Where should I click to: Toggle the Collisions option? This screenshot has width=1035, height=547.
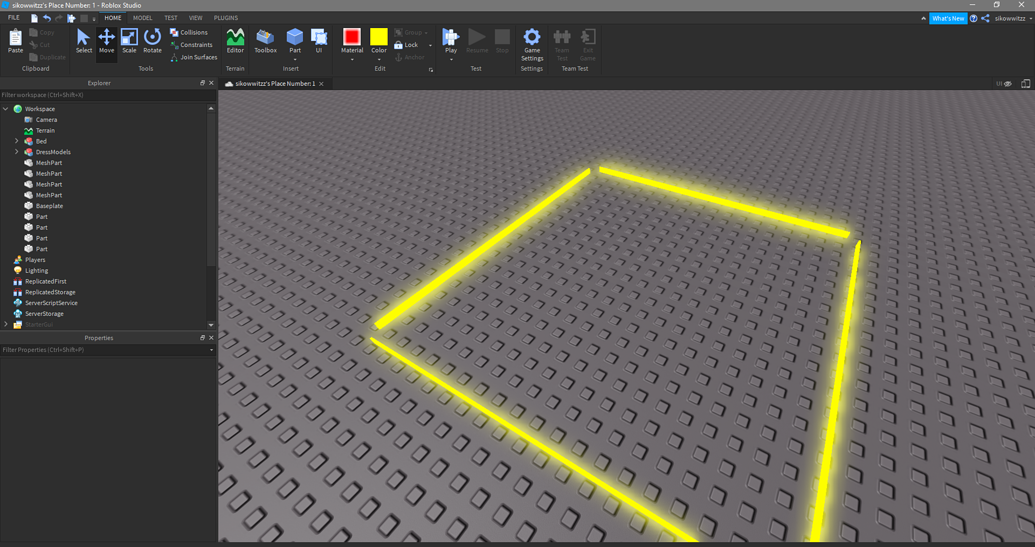(189, 32)
